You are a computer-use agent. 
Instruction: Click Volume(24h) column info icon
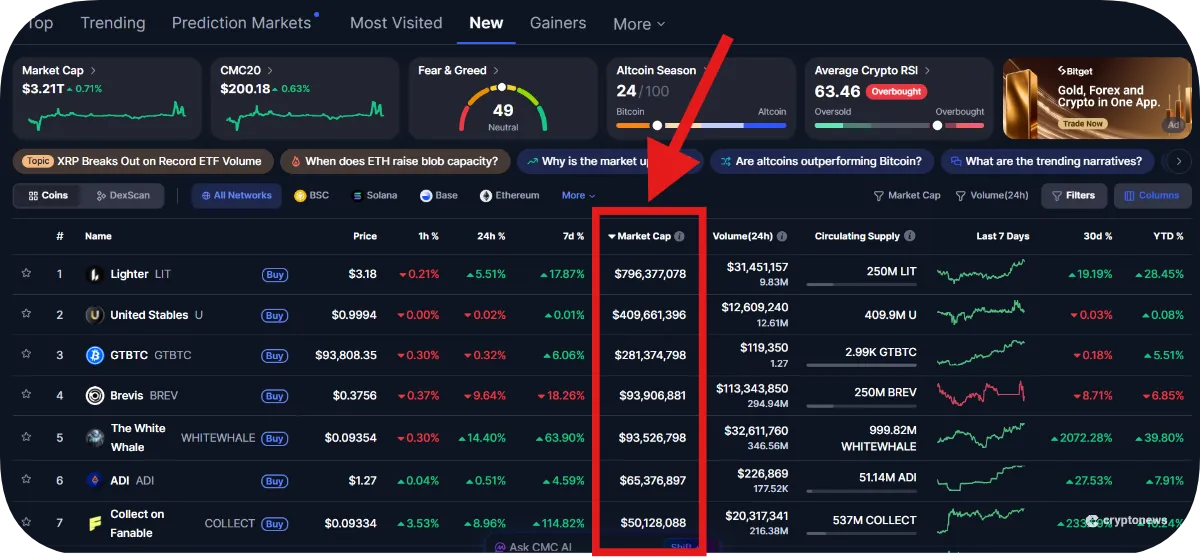[x=782, y=237]
